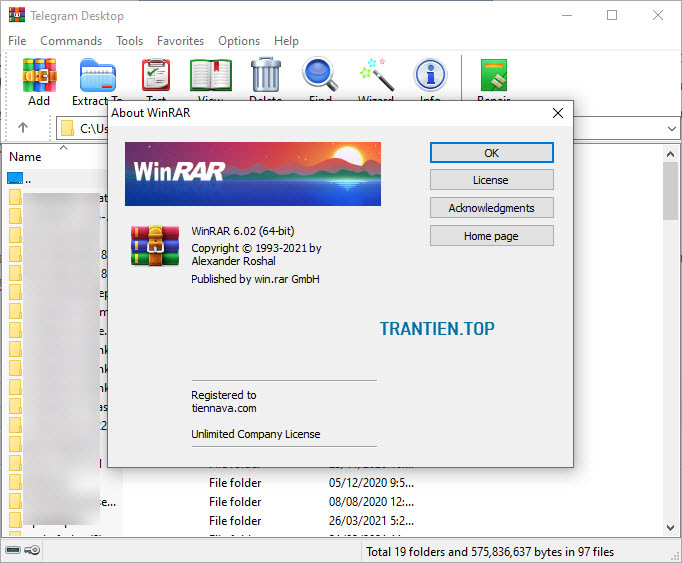Click the Home page button
Screen dimensions: 682x563
click(x=491, y=236)
